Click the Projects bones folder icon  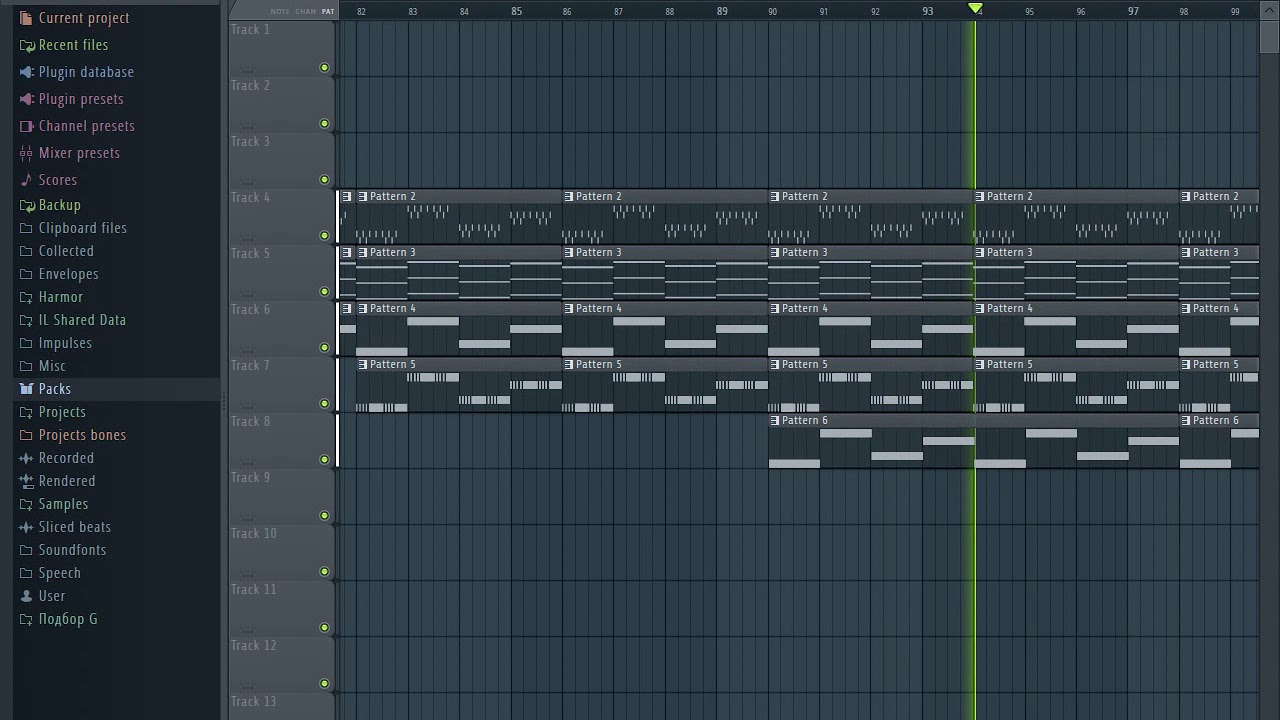[26, 435]
